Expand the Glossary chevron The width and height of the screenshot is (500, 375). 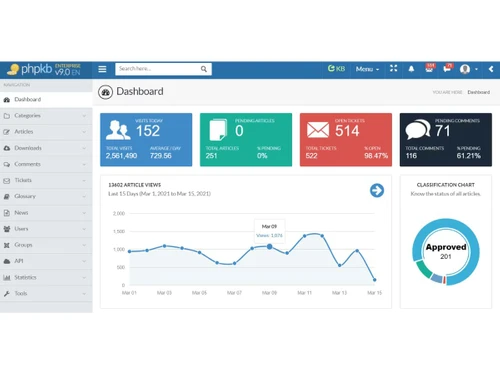tap(84, 196)
